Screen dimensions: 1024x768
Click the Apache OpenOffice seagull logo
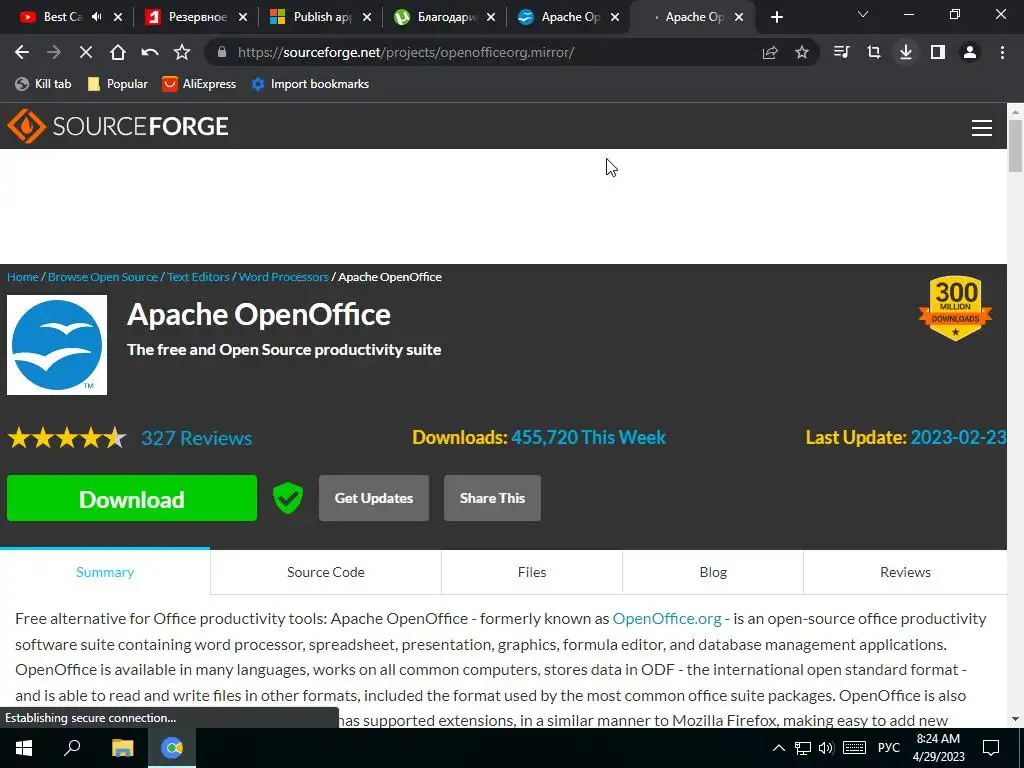click(57, 345)
